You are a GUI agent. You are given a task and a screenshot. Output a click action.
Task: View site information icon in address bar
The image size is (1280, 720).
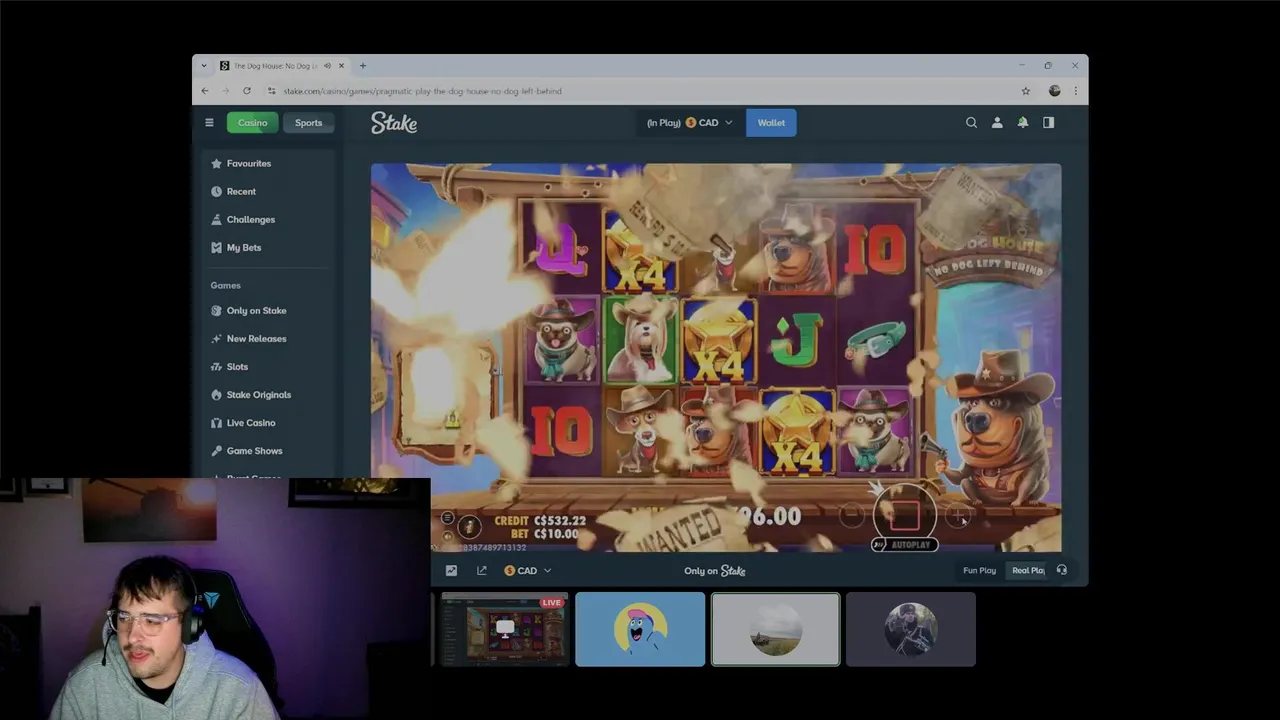pyautogui.click(x=272, y=91)
